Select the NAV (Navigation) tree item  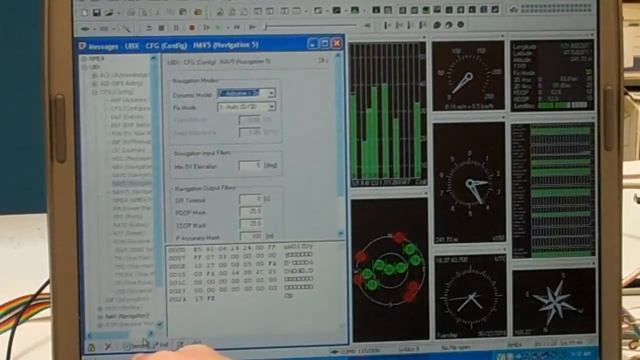127,316
